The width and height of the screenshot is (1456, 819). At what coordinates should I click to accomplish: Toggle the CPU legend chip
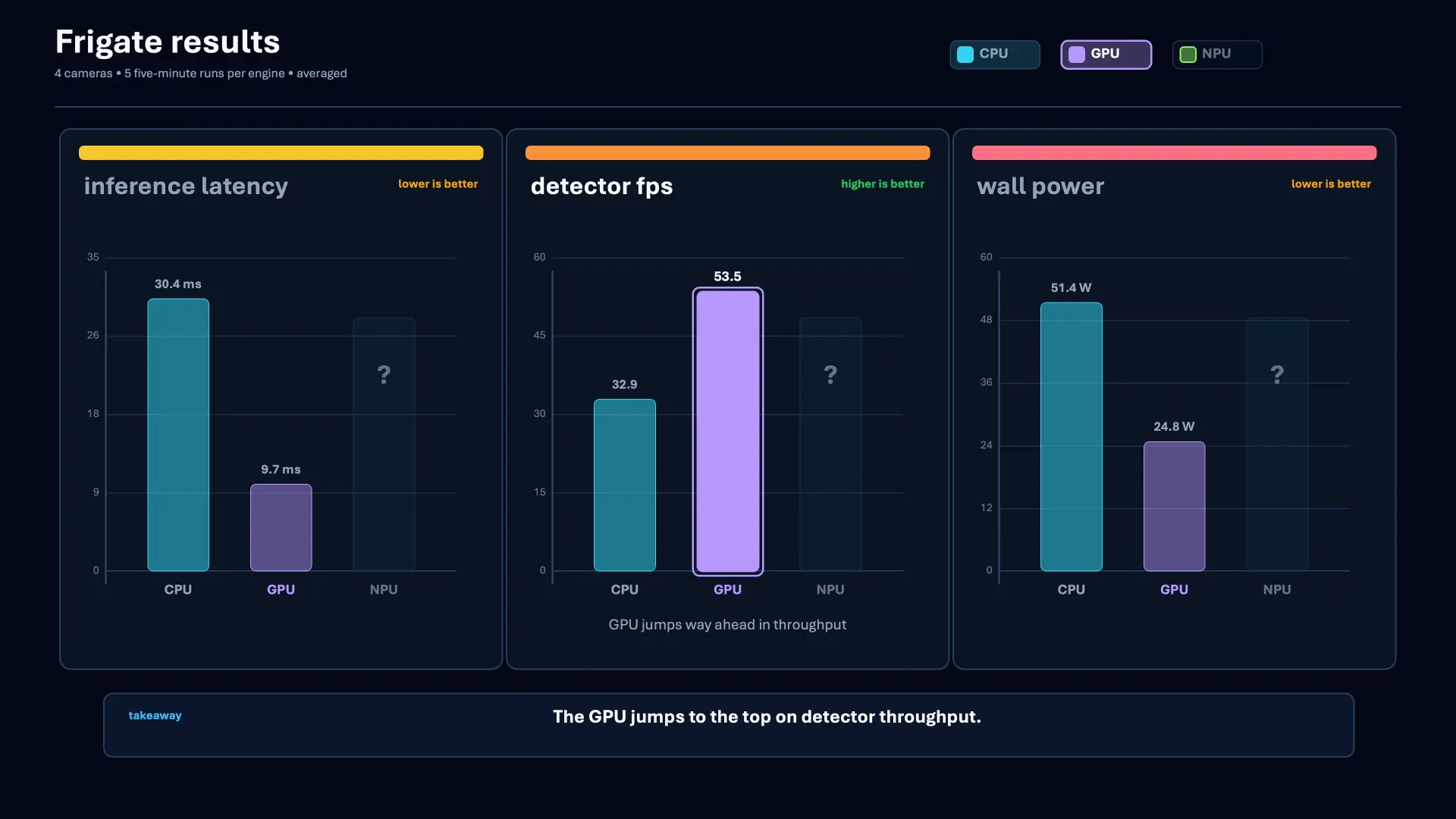[x=994, y=54]
